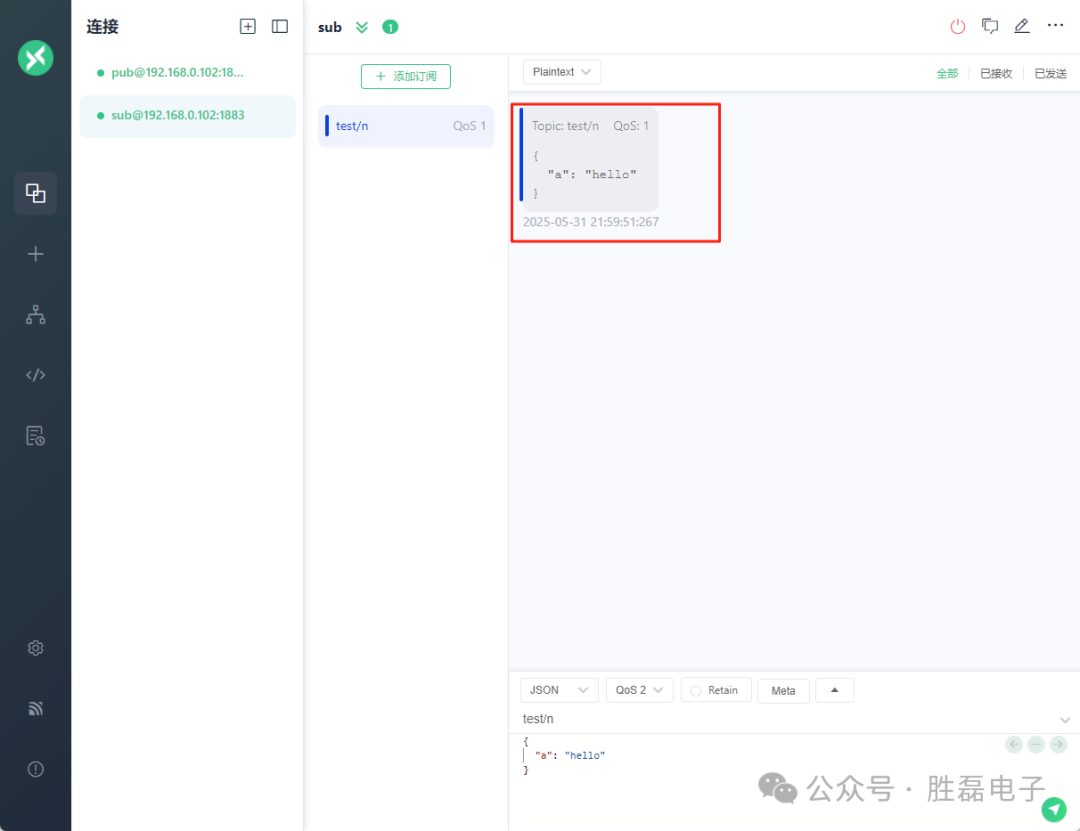This screenshot has height=831, width=1080.
Task: Expand topic history dropdown arrow beside test/n
Action: coord(1065,720)
